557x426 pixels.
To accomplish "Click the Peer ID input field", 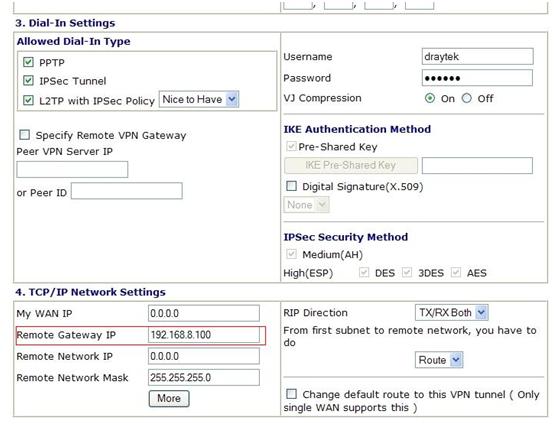I will [127, 191].
